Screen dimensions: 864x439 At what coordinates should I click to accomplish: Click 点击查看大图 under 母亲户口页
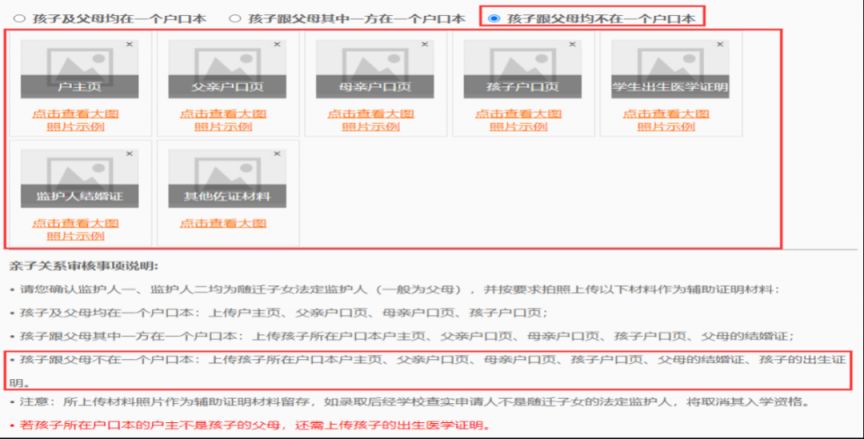pos(371,114)
